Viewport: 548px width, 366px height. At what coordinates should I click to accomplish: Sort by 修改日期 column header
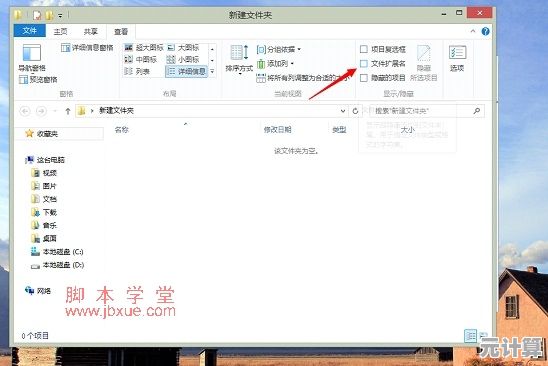pos(277,130)
